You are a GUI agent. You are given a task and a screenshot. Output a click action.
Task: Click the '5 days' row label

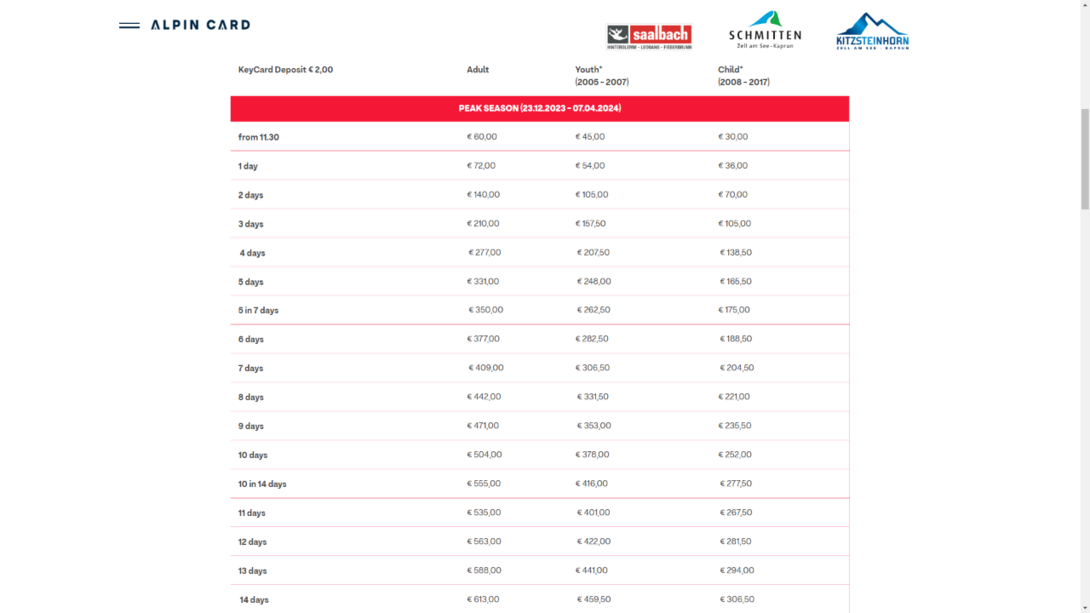click(251, 282)
